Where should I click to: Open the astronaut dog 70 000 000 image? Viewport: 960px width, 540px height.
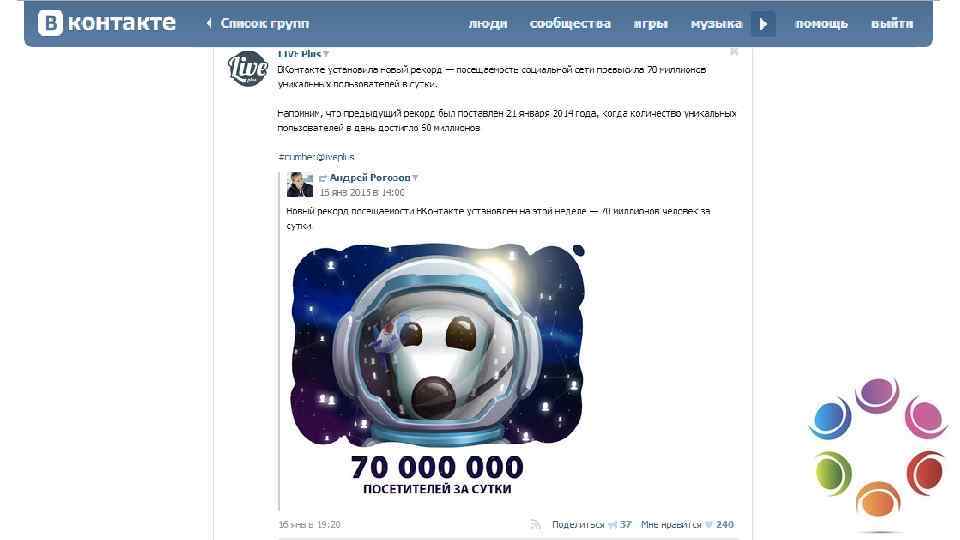[438, 370]
